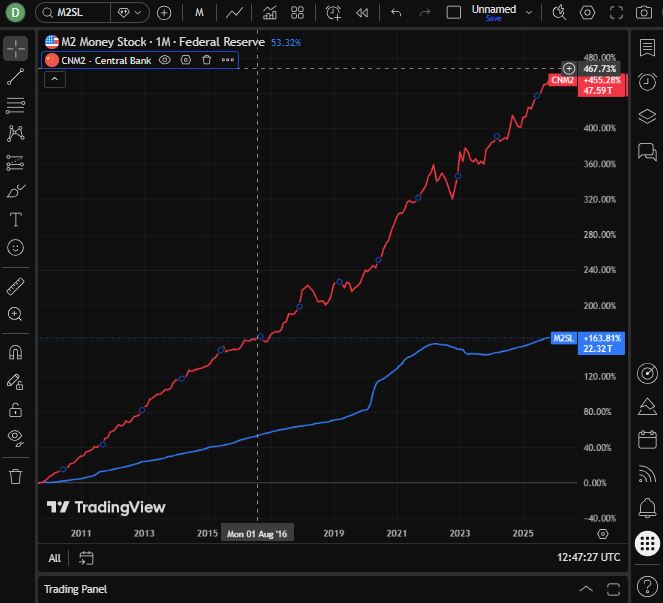Select the All time range

click(55, 558)
